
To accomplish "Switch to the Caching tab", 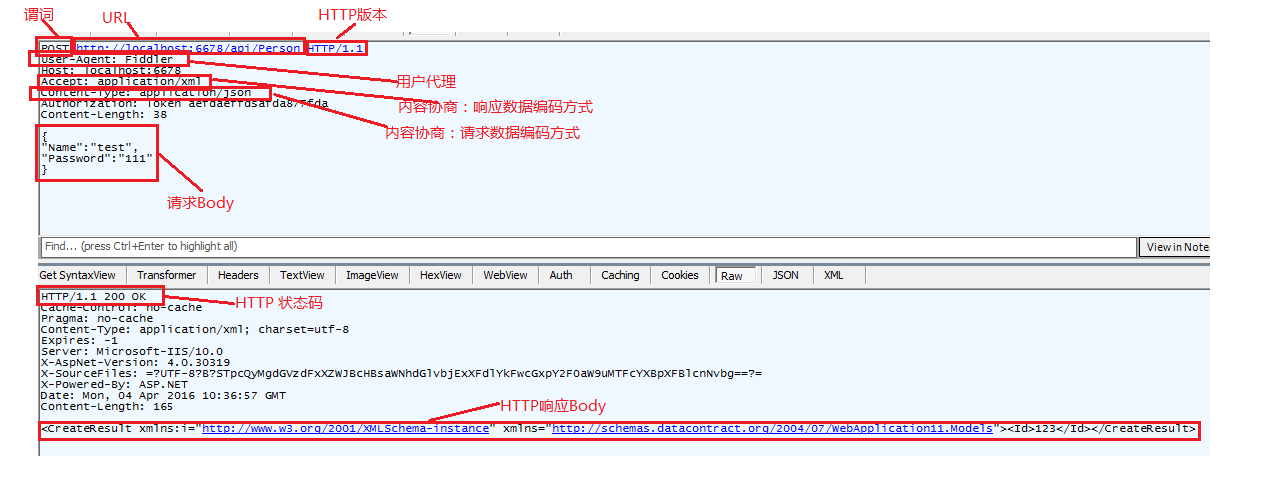I will point(620,275).
